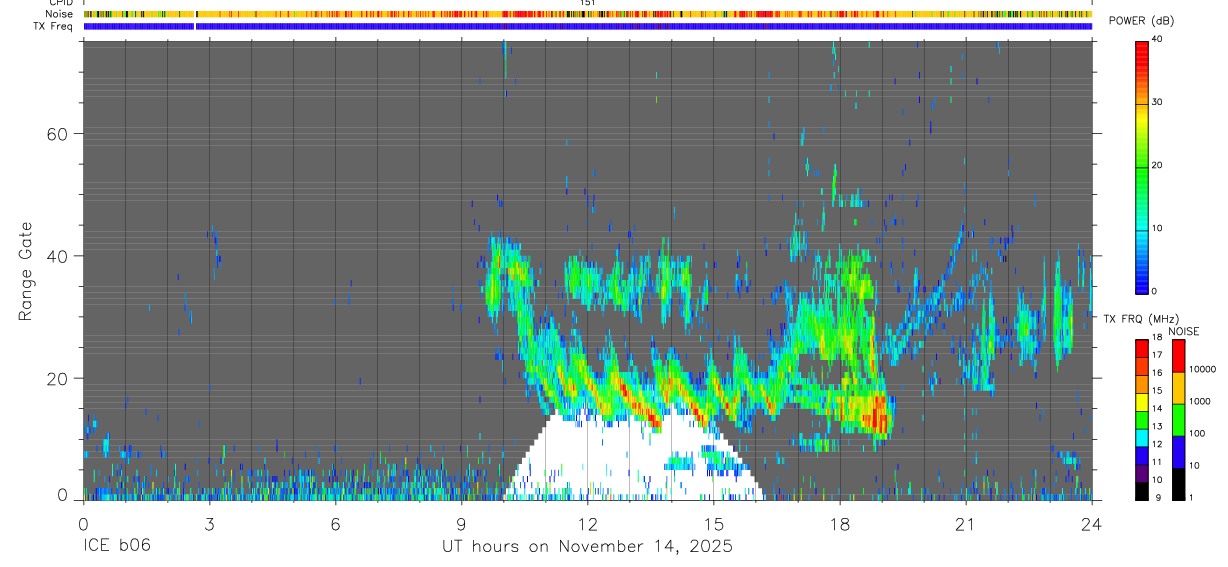Click the '18' hour tick on the time axis
The height and width of the screenshot is (567, 1228).
click(x=840, y=523)
